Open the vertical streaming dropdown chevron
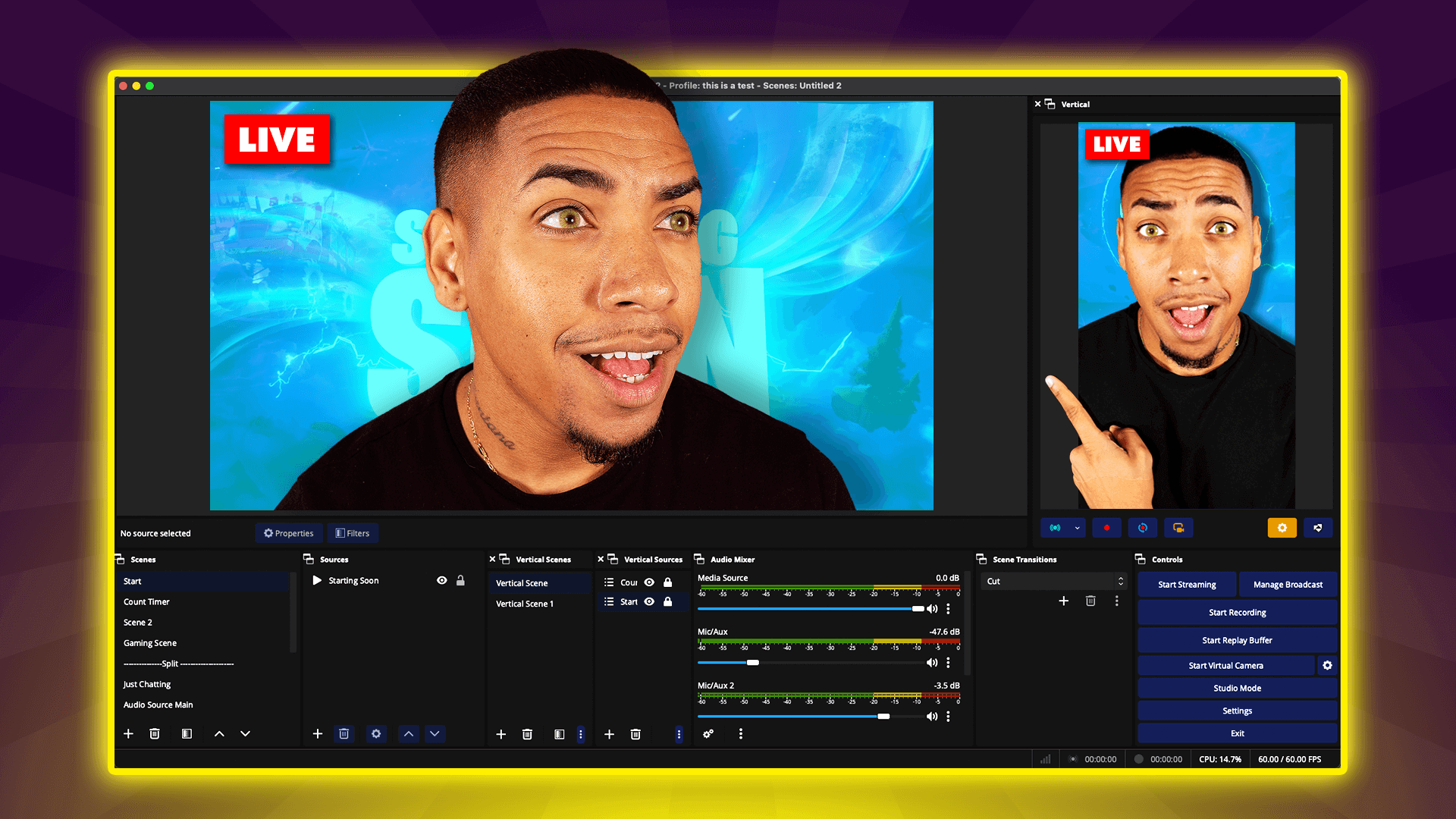1456x819 pixels. pyautogui.click(x=1075, y=527)
